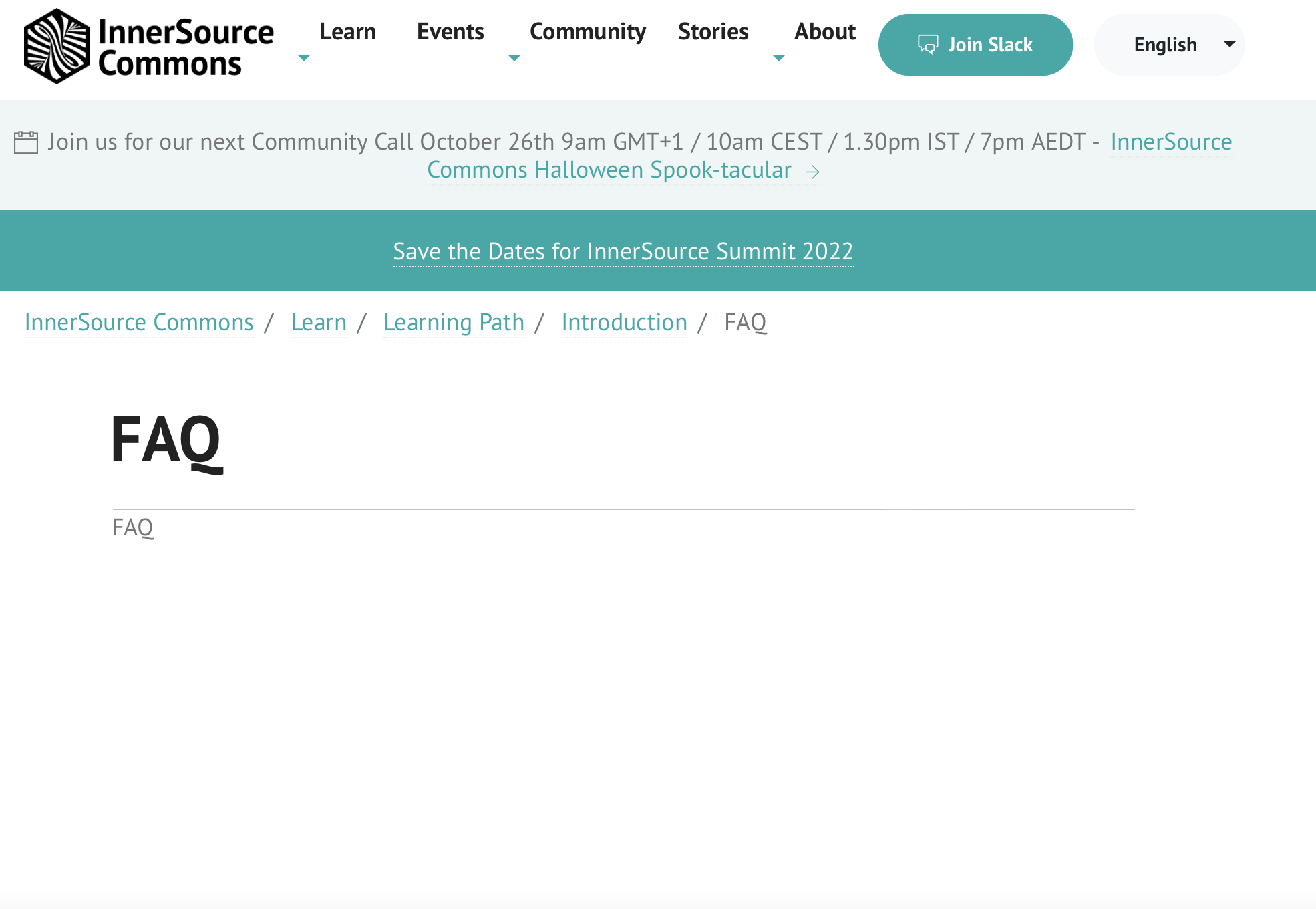Open the About menu item
Viewport: 1316px width, 909px height.
825,31
